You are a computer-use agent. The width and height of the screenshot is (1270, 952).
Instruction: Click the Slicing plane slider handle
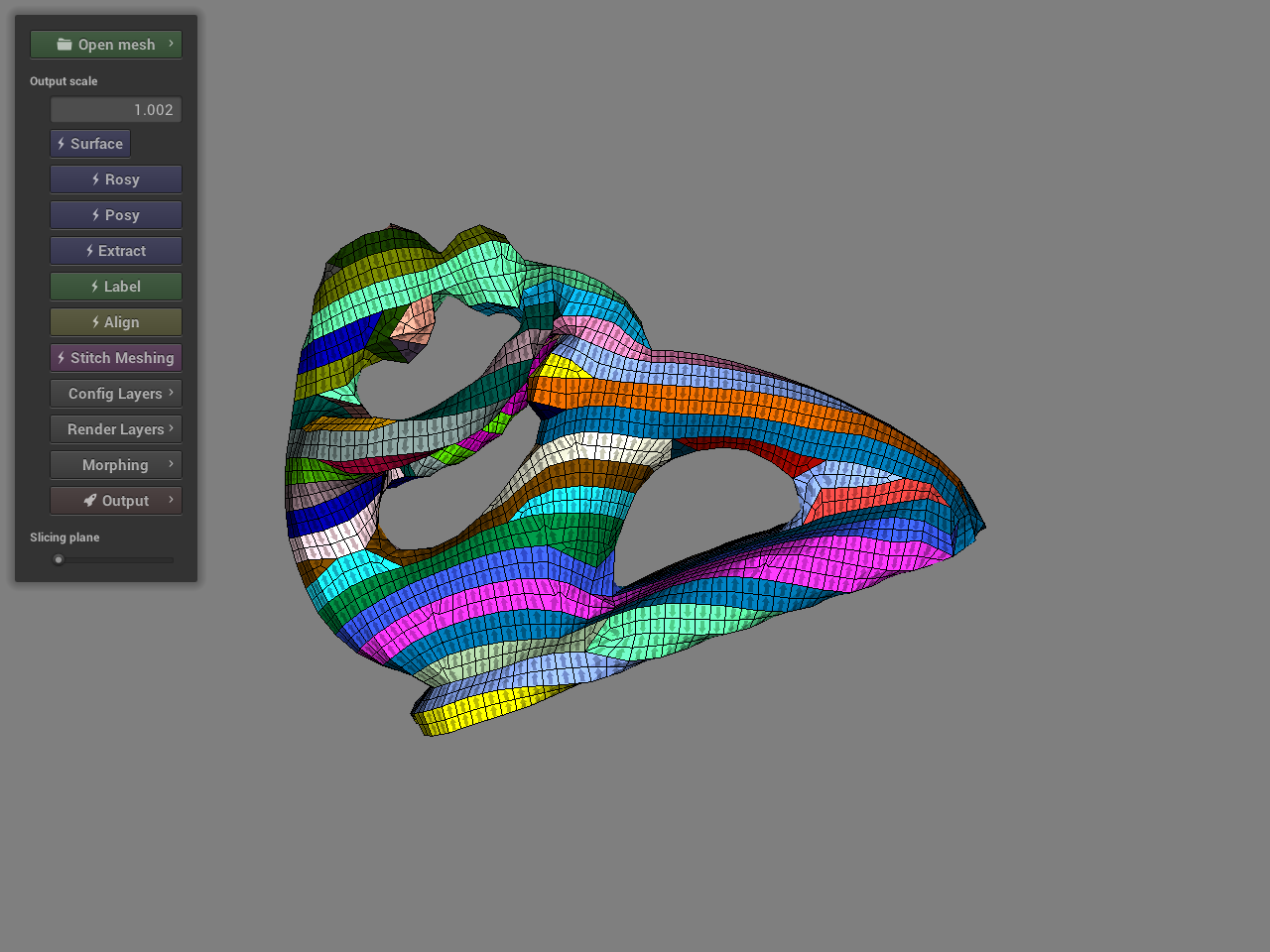click(x=59, y=560)
